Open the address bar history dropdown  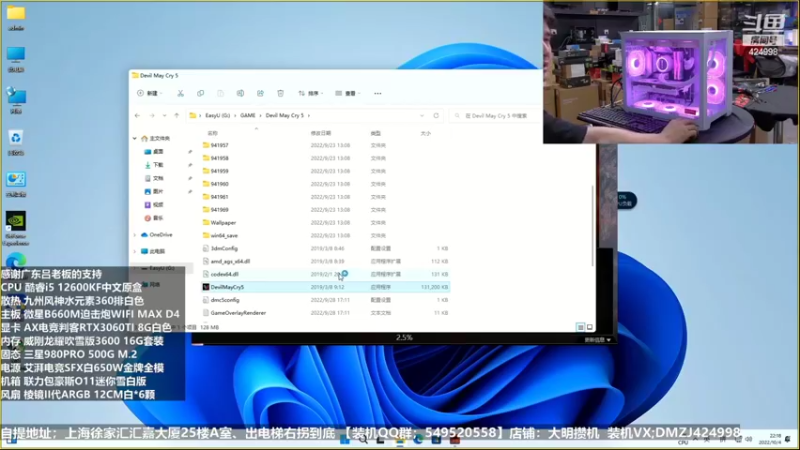[x=421, y=116]
